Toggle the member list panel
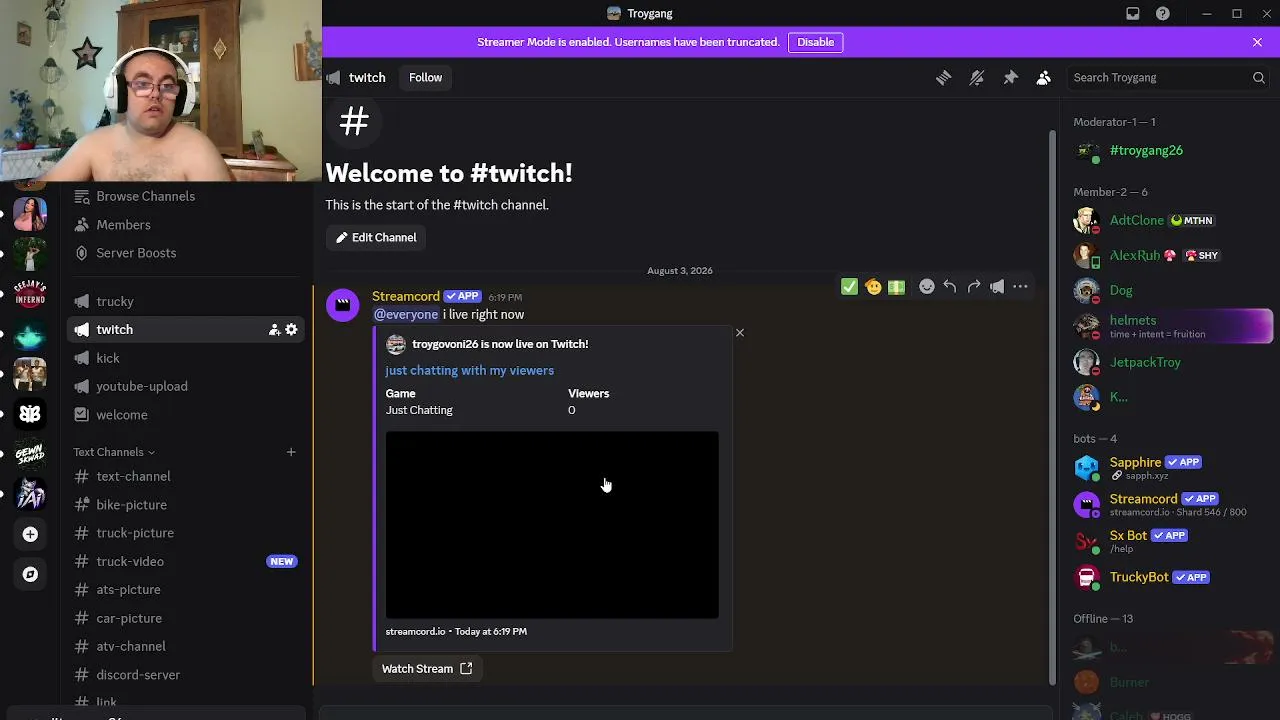Image resolution: width=1280 pixels, height=720 pixels. click(1043, 78)
